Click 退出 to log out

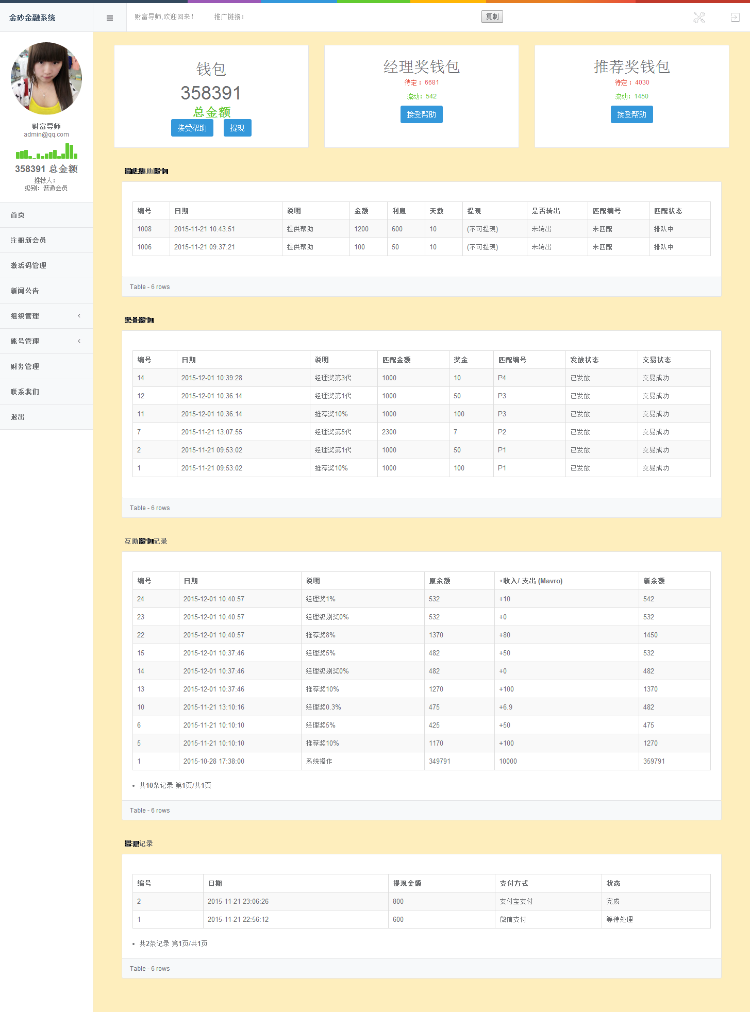[x=17, y=417]
